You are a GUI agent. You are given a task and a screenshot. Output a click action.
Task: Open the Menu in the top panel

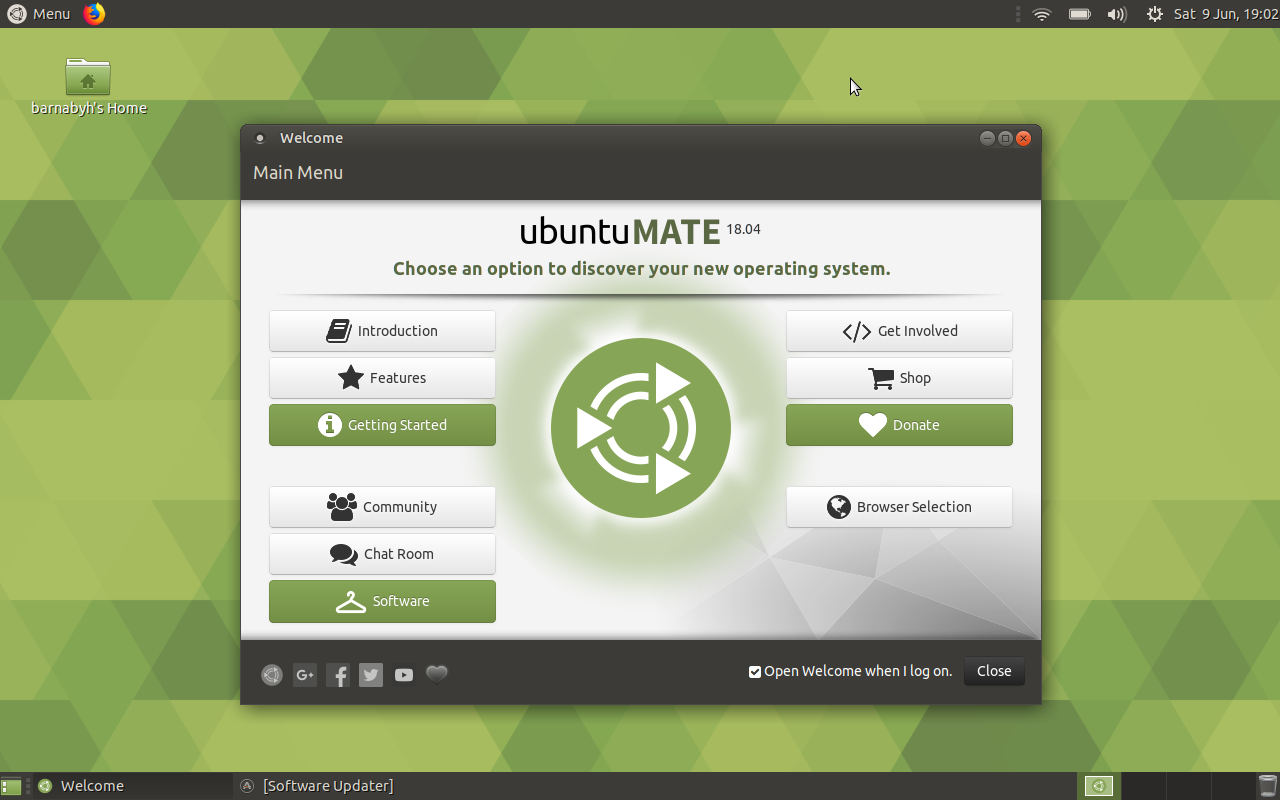click(39, 14)
